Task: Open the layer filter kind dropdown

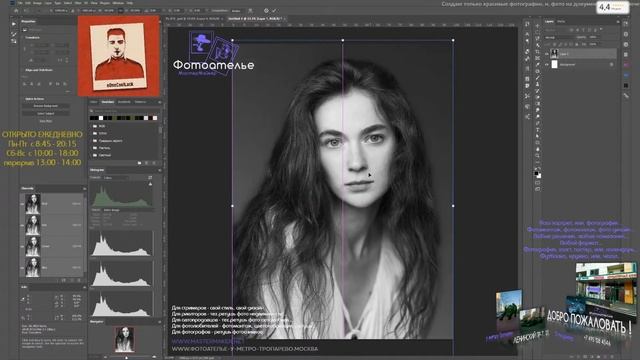Action: click(x=555, y=30)
